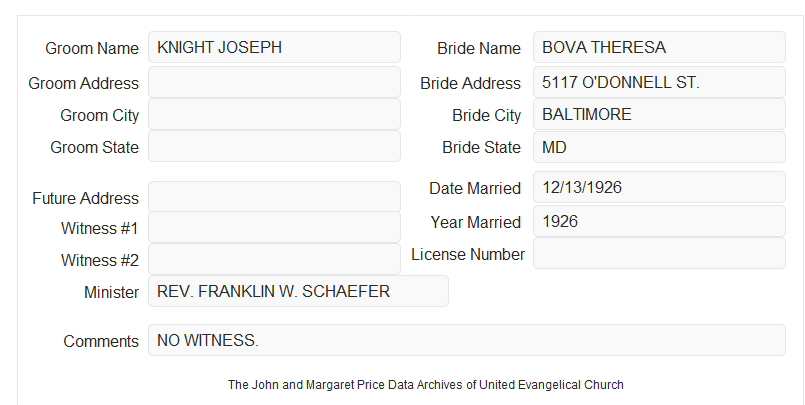805x405 pixels.
Task: Click the Price Data Archives footer text
Action: [x=426, y=385]
